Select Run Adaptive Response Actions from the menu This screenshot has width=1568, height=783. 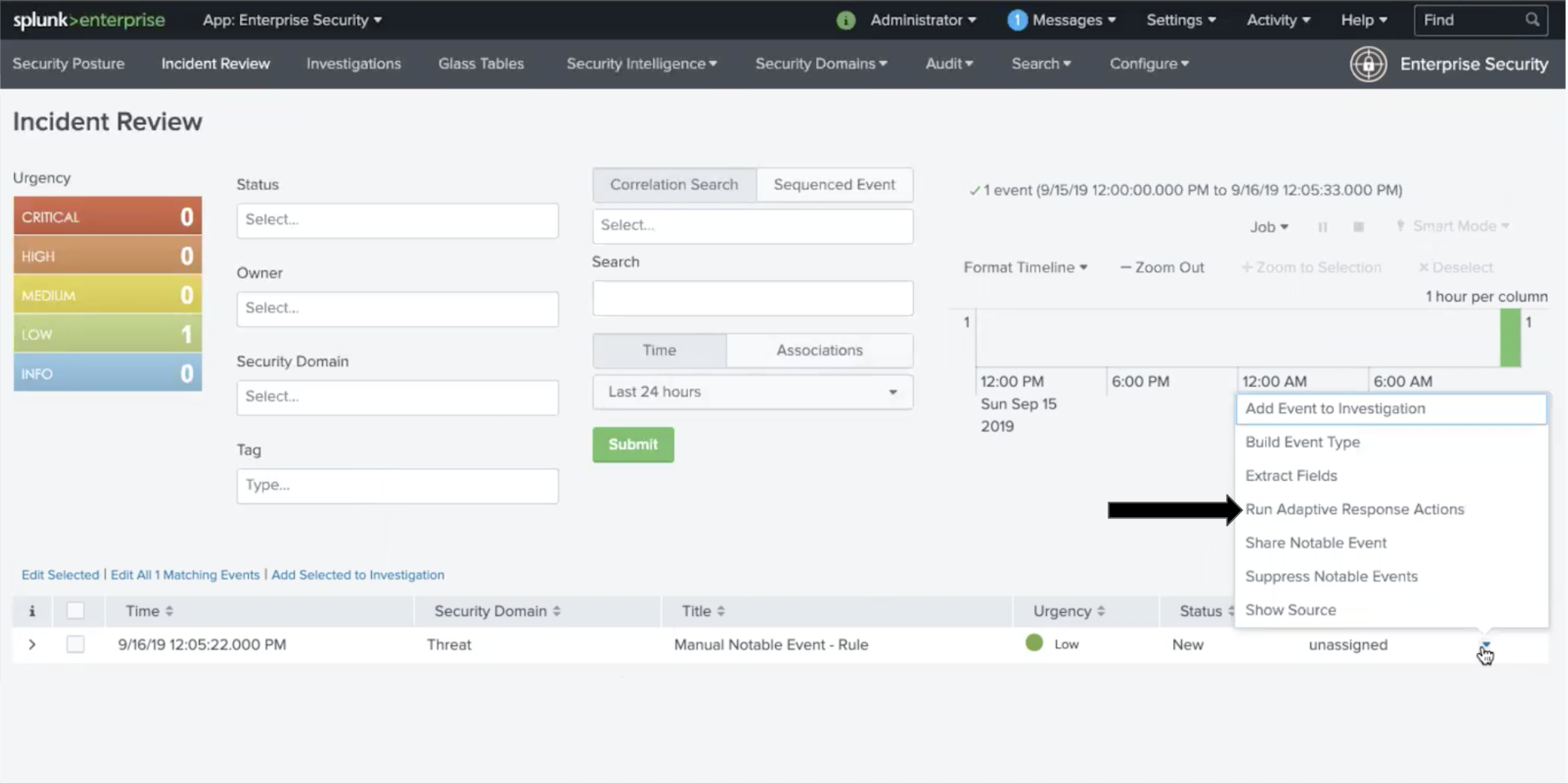tap(1354, 510)
